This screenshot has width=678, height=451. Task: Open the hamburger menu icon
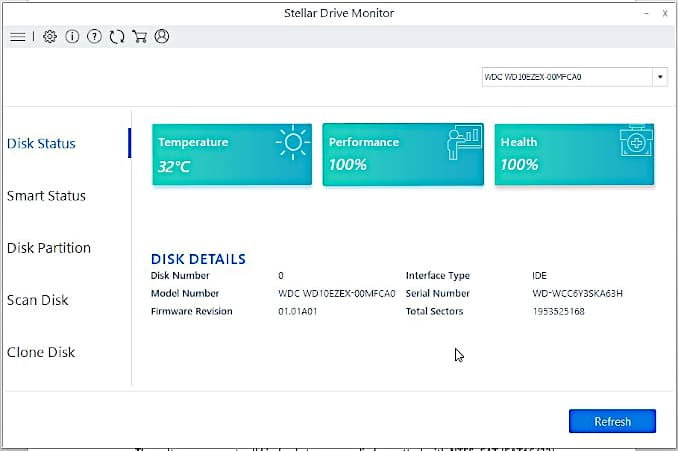(18, 37)
